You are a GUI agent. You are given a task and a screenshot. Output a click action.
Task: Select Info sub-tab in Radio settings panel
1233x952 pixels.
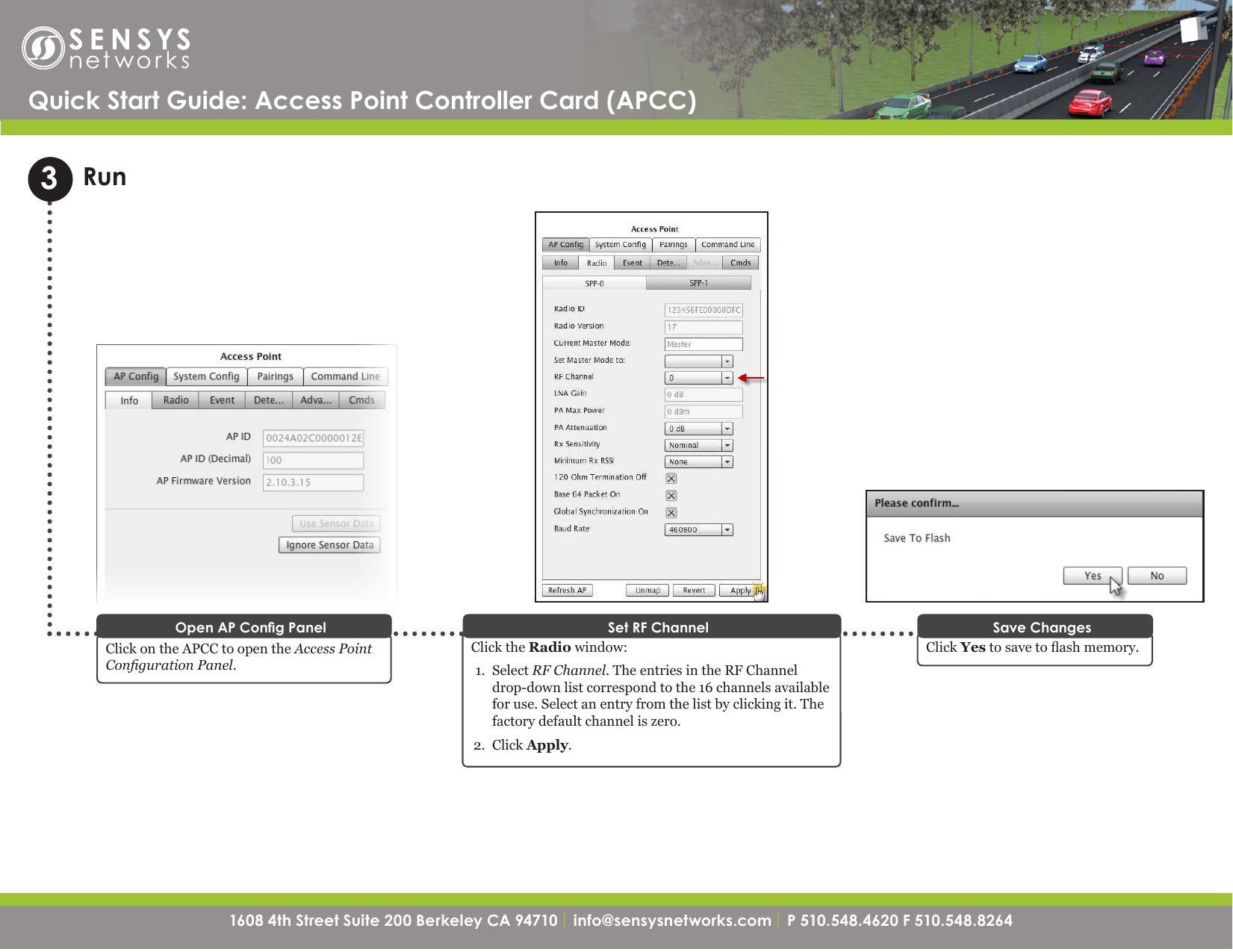click(560, 263)
